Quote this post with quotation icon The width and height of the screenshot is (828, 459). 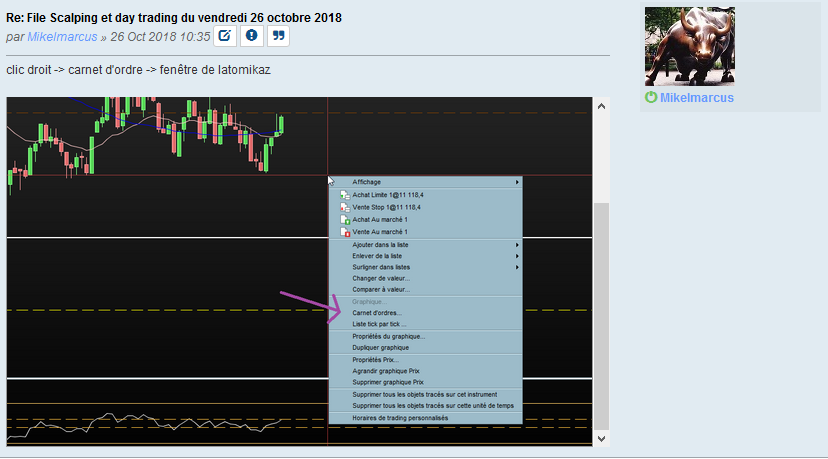(x=278, y=36)
